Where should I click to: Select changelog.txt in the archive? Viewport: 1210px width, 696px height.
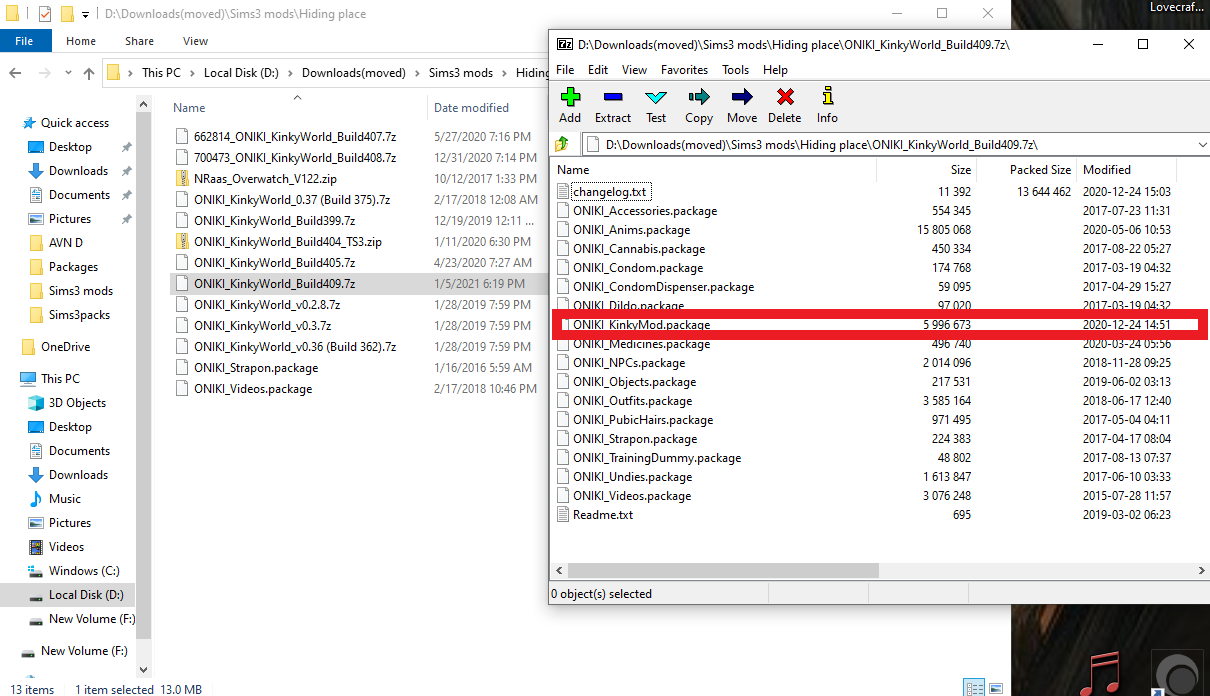point(611,191)
